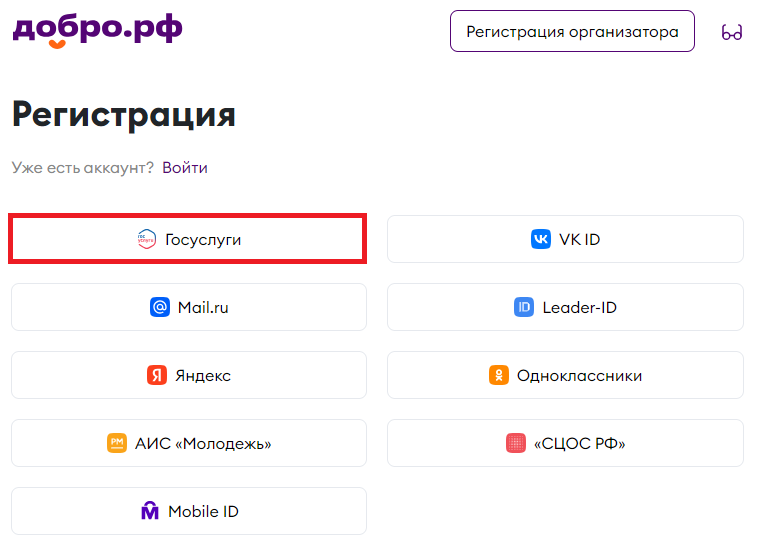Sign up with Leader-ID
The width and height of the screenshot is (759, 543).
pyautogui.click(x=565, y=307)
